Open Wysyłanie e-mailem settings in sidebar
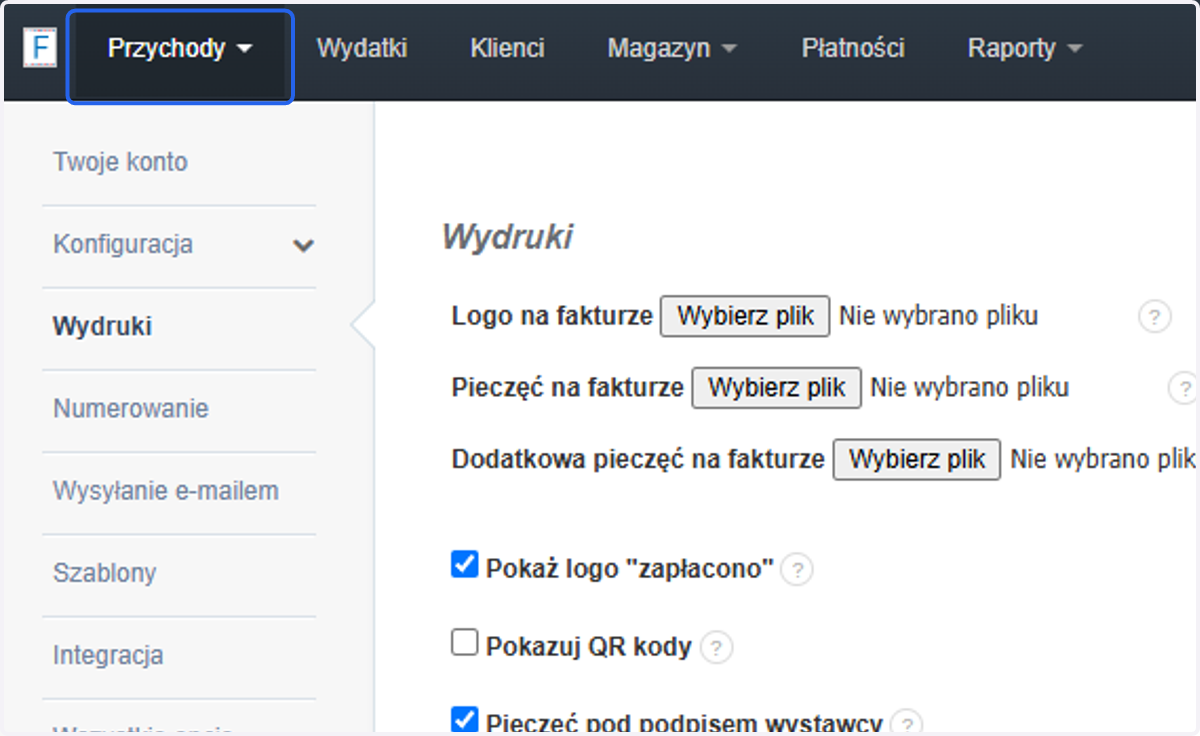This screenshot has width=1200, height=736. point(166,491)
